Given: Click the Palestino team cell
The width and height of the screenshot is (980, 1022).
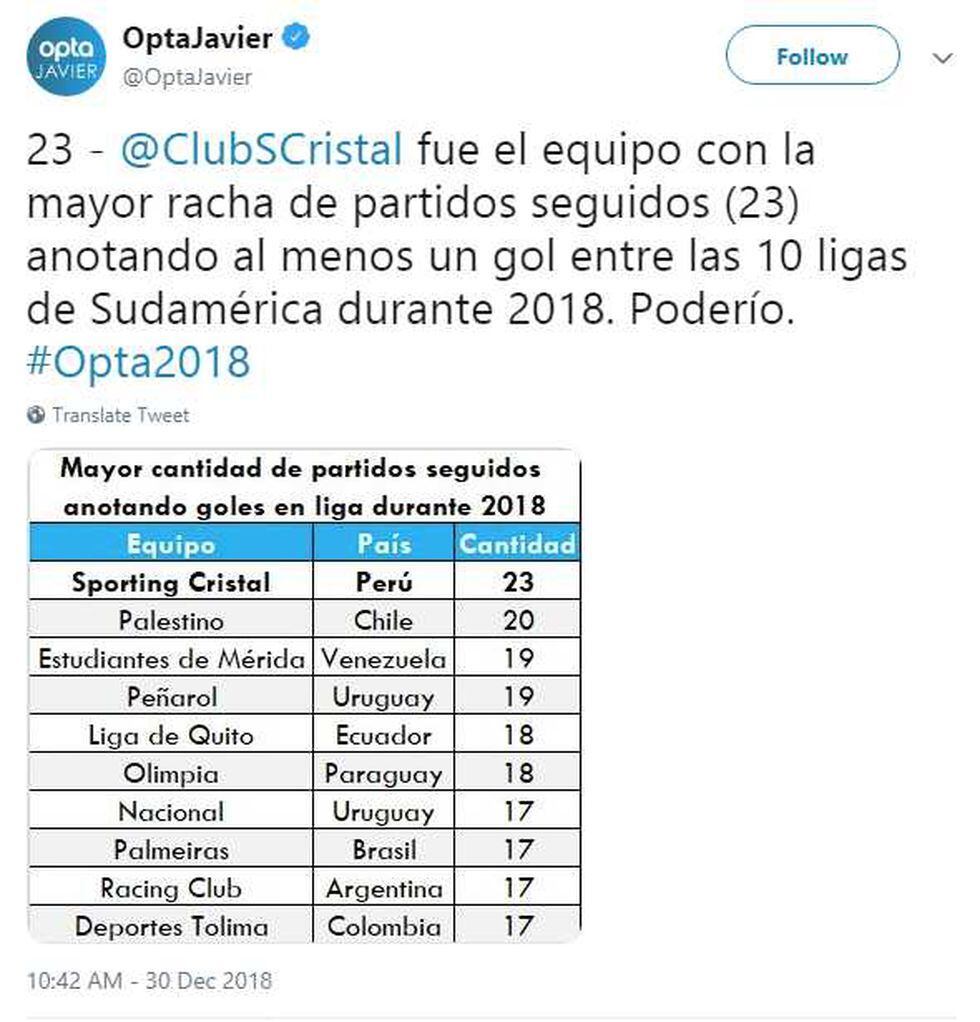Looking at the screenshot, I should [171, 620].
